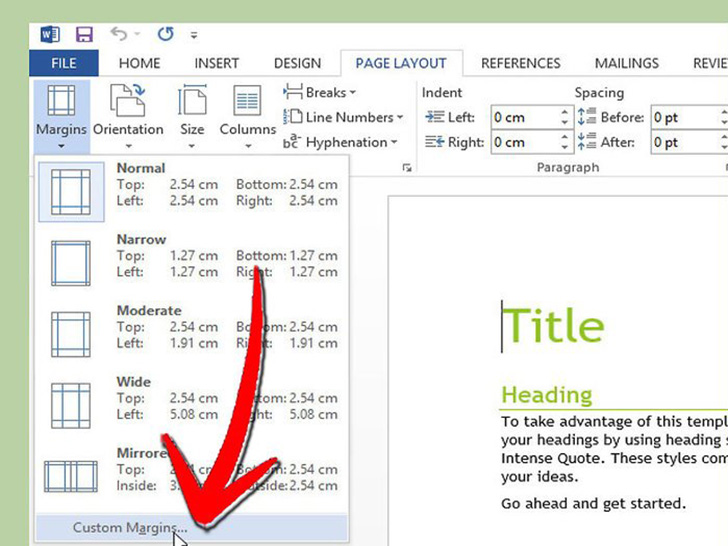Image resolution: width=728 pixels, height=546 pixels.
Task: Click the Redo icon in title bar
Action: point(165,34)
